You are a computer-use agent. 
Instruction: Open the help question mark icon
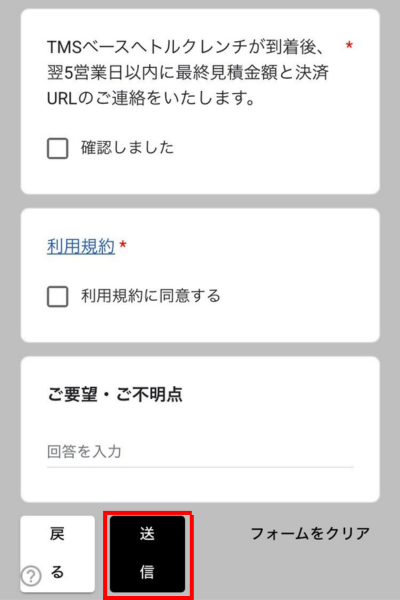[x=31, y=576]
